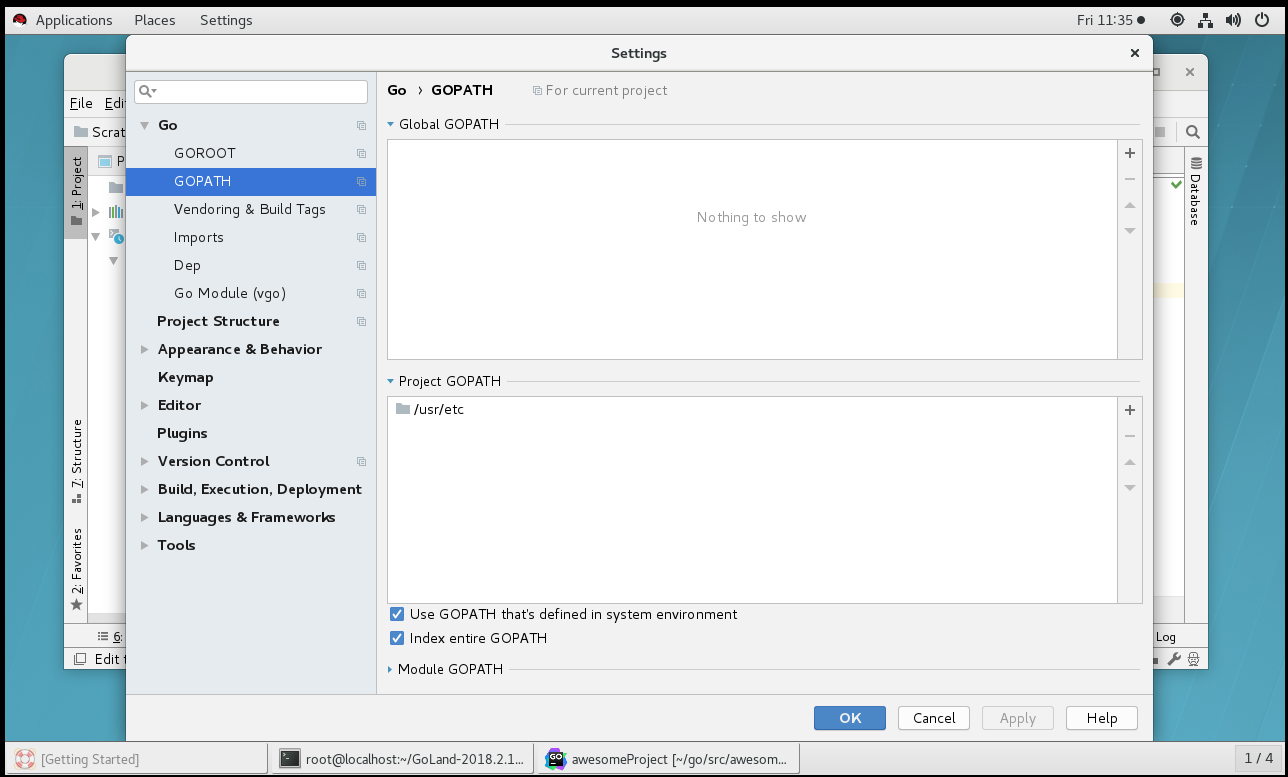1288x777 pixels.
Task: Switch to terminal root@localhost taskbar item
Action: 402,759
